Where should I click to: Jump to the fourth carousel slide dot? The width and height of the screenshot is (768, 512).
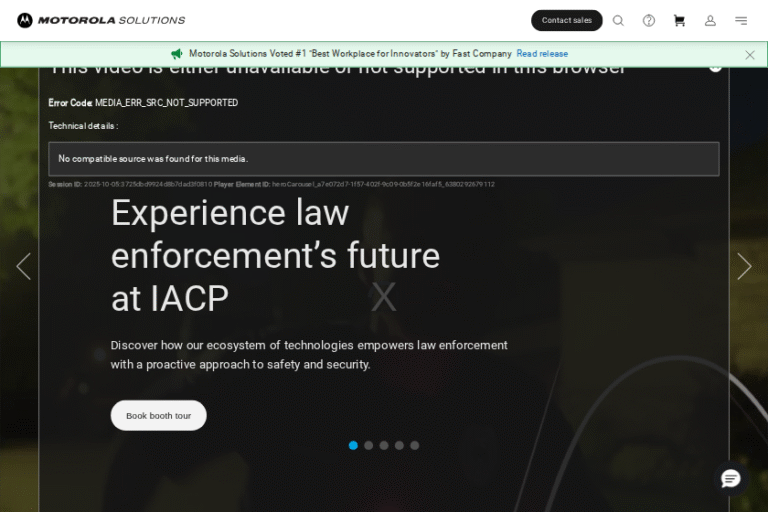coord(399,445)
